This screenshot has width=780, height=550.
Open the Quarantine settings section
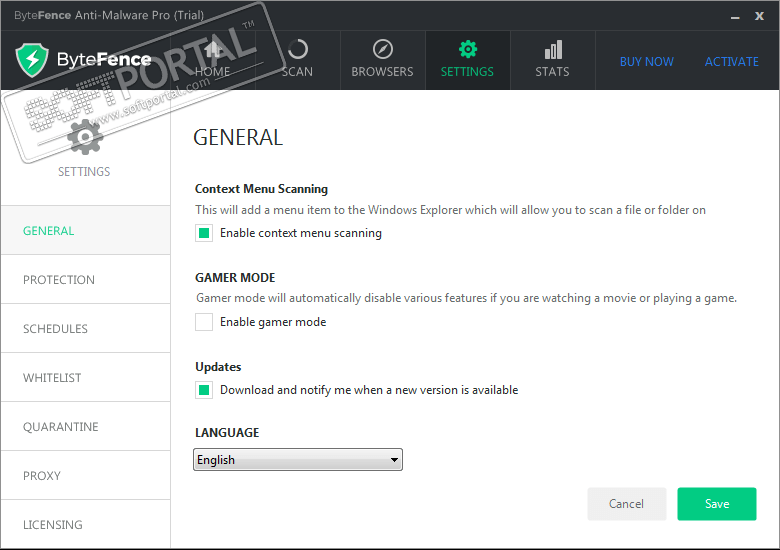click(x=86, y=427)
